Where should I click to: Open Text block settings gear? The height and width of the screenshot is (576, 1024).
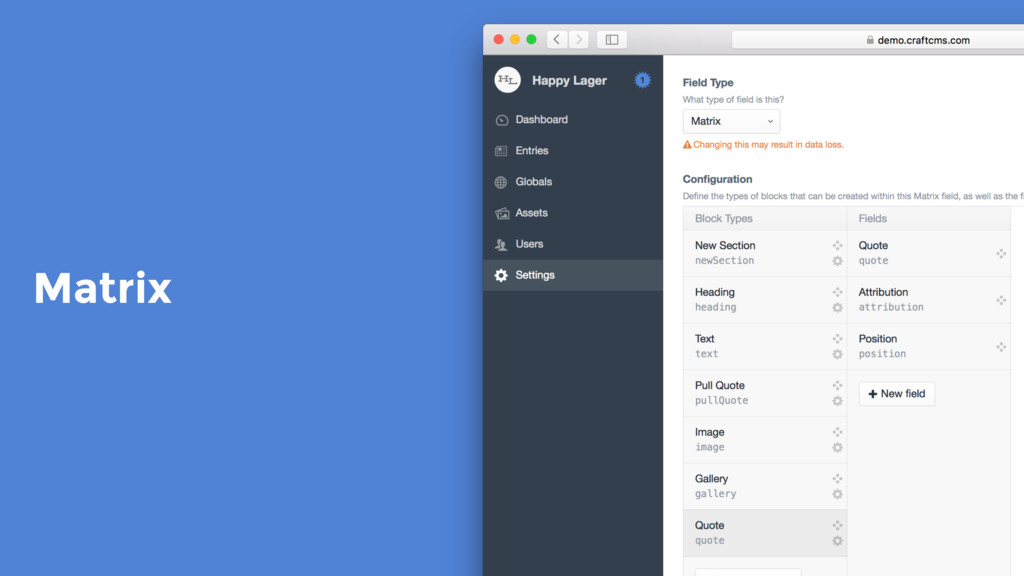837,355
